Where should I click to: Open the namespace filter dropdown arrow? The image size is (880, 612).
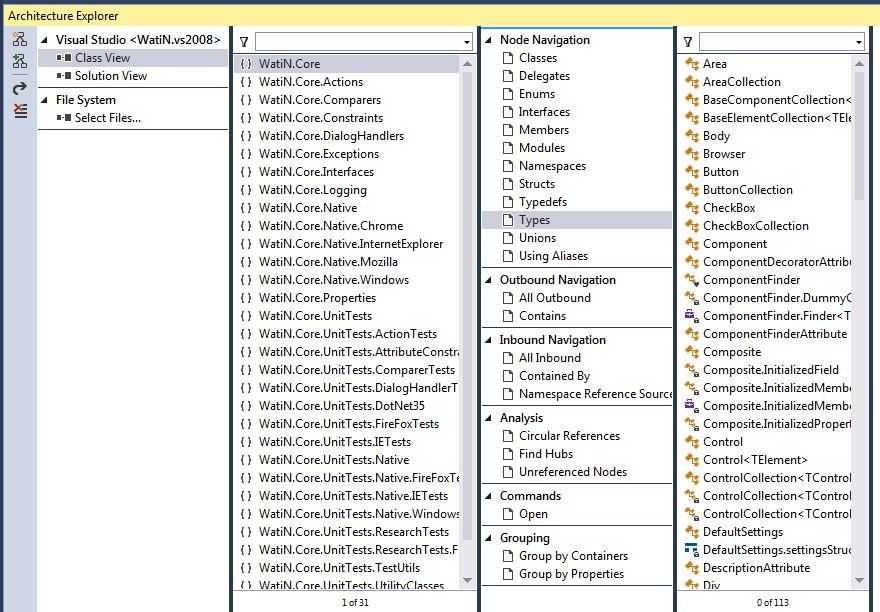click(x=466, y=42)
